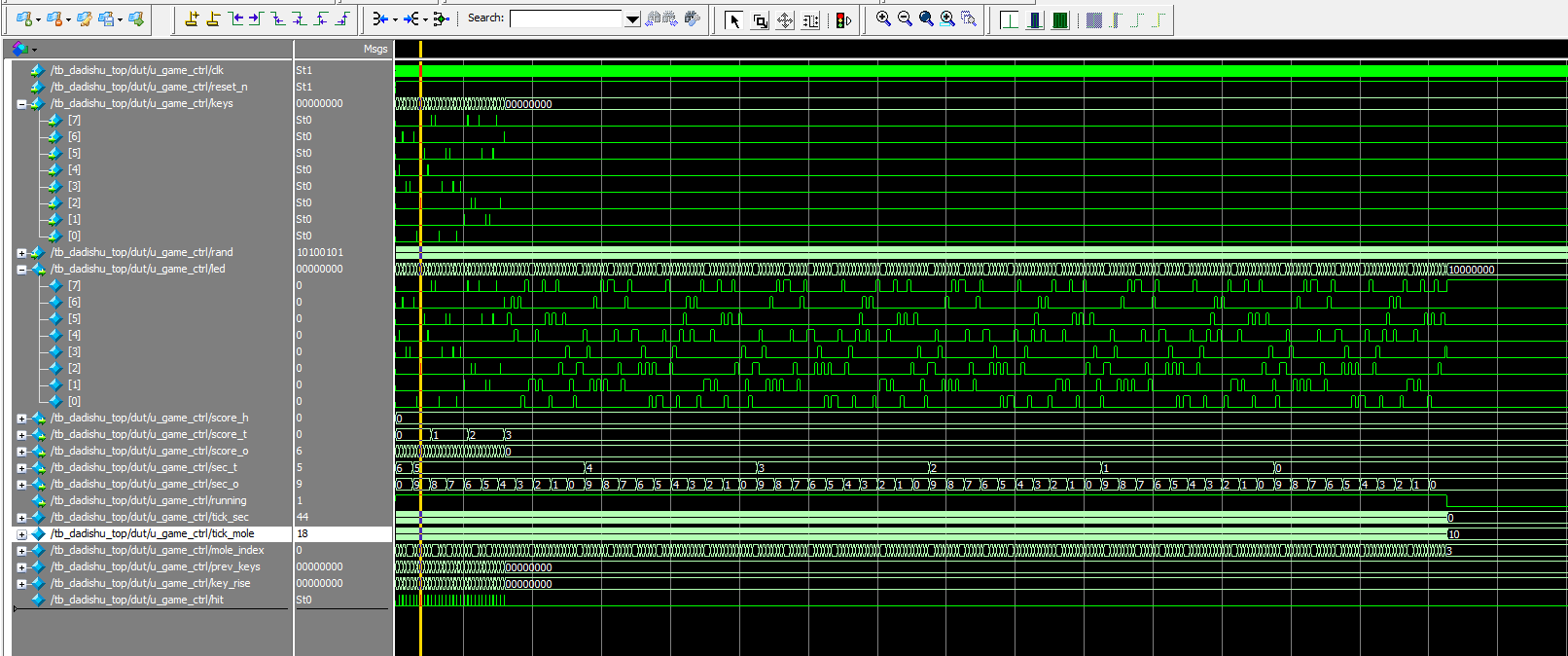Click the search forward binoculars icon
This screenshot has height=656, width=1568.
tap(671, 18)
